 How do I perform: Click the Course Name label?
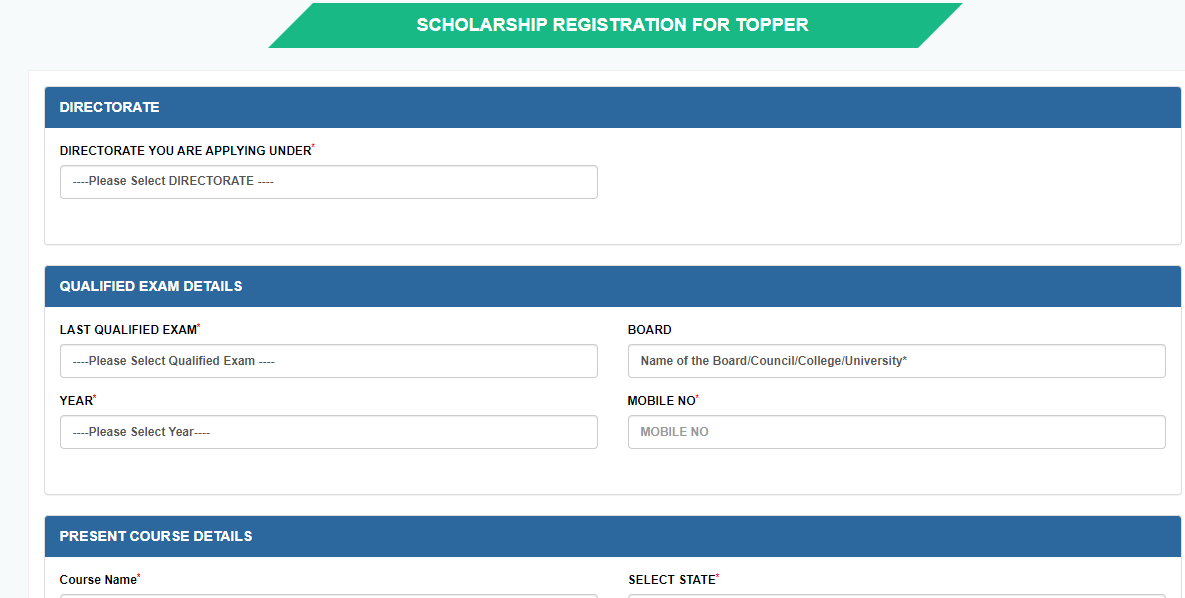[x=98, y=580]
